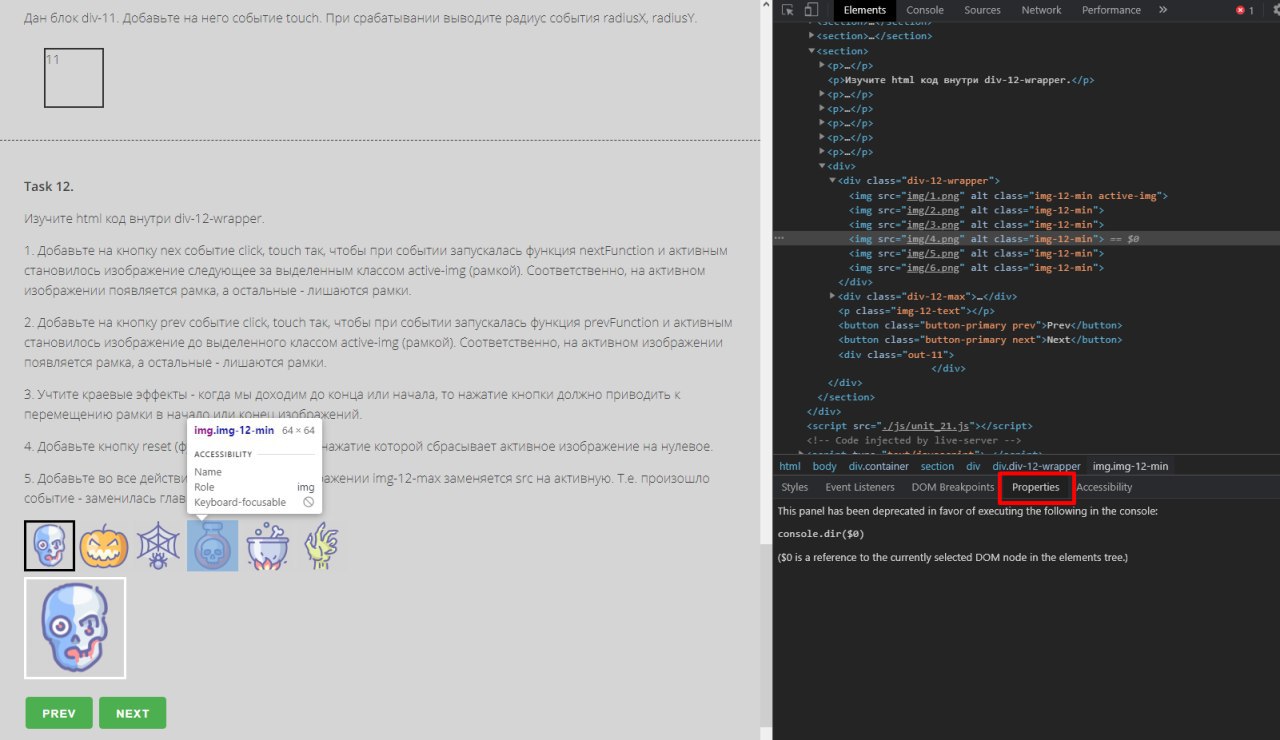Viewport: 1280px width, 740px height.
Task: Select the button-primary next element row
Action: (x=980, y=340)
